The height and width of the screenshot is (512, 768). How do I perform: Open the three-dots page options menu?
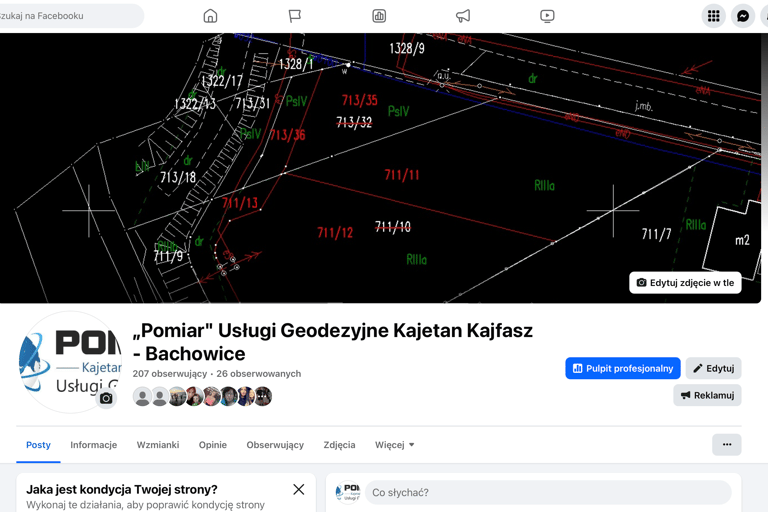[727, 444]
